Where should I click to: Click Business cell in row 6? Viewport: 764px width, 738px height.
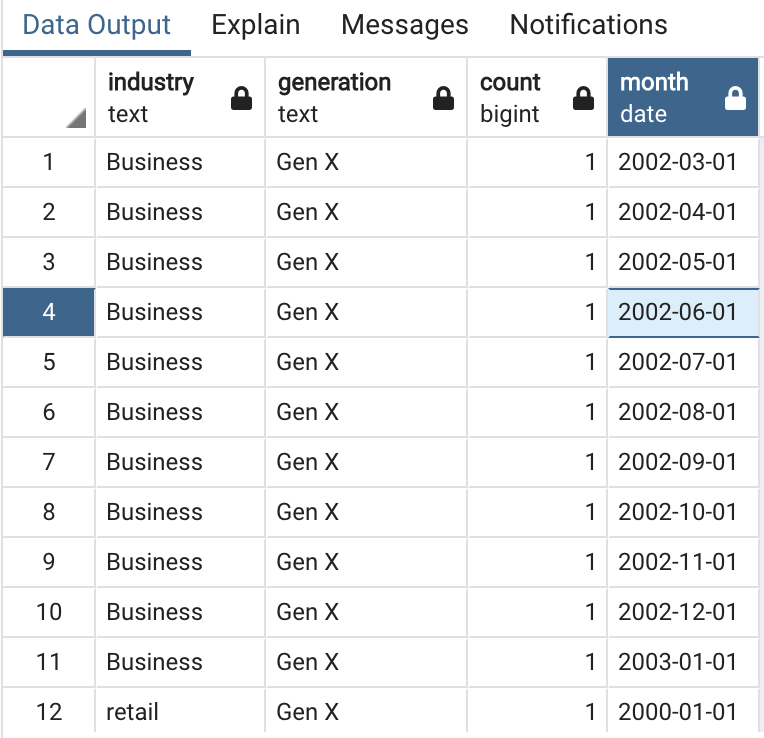click(180, 412)
